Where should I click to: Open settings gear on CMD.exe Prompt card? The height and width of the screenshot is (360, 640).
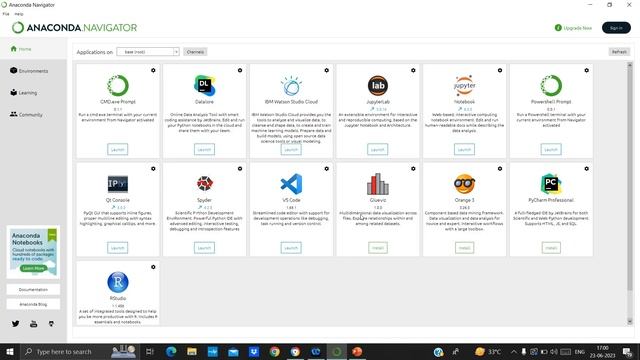153,70
